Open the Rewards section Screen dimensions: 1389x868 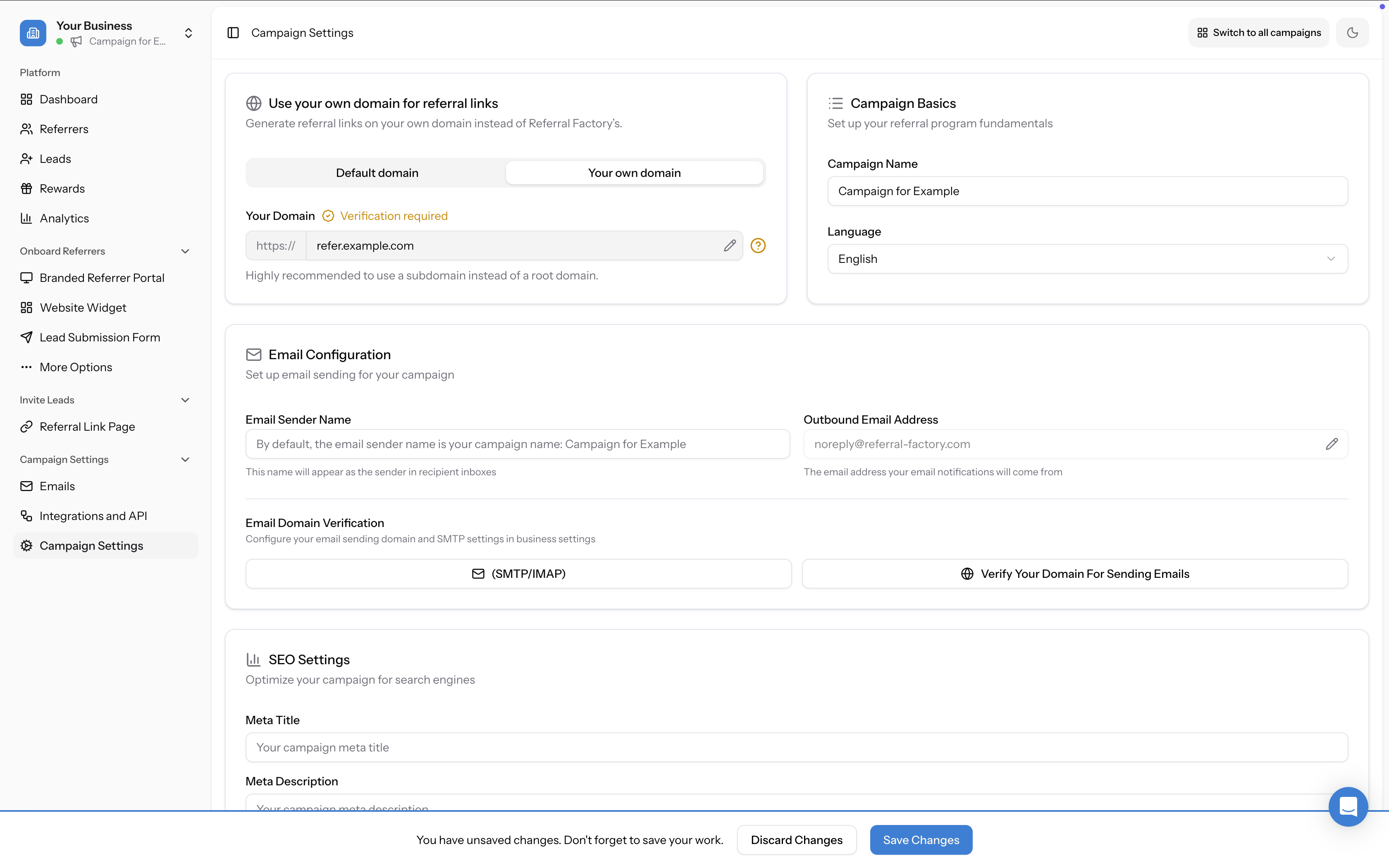pyautogui.click(x=62, y=188)
